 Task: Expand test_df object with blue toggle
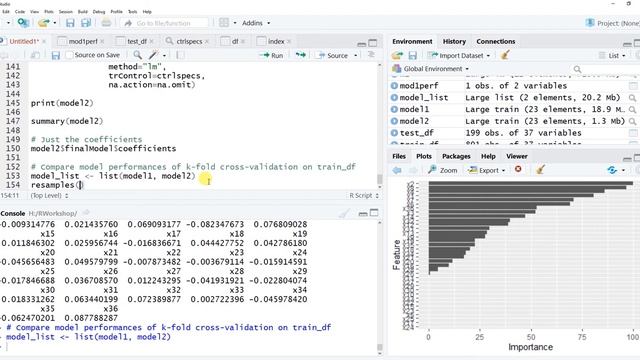tap(394, 133)
